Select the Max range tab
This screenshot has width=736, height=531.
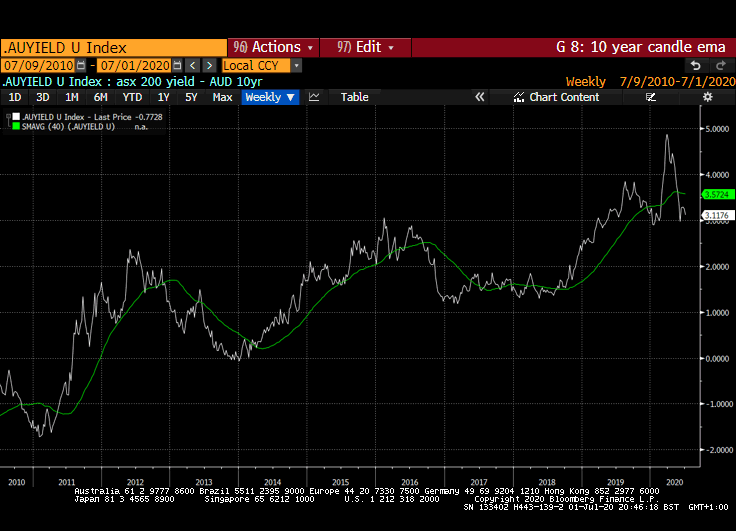tap(222, 97)
